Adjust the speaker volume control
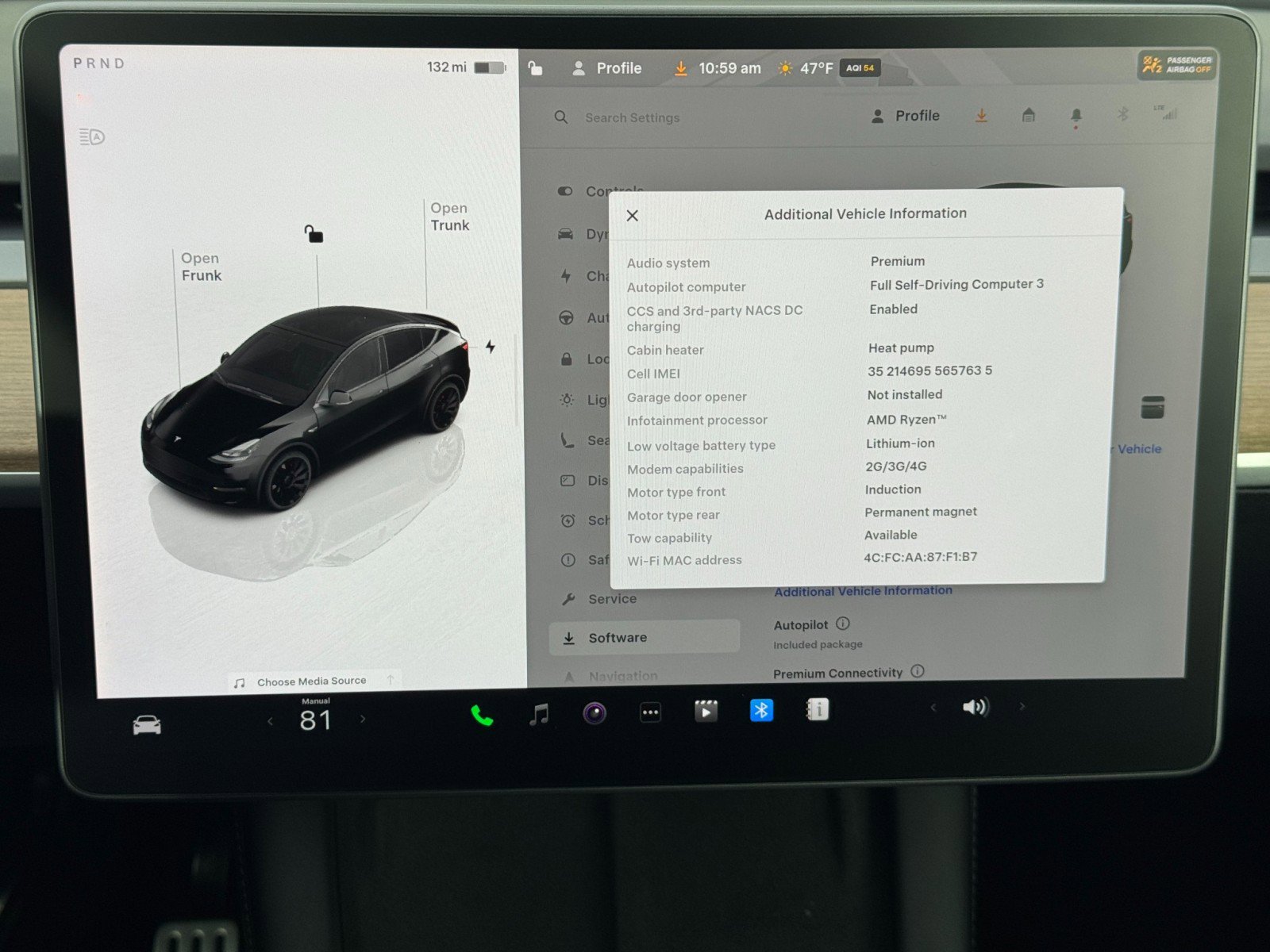Viewport: 1270px width, 952px height. (976, 708)
